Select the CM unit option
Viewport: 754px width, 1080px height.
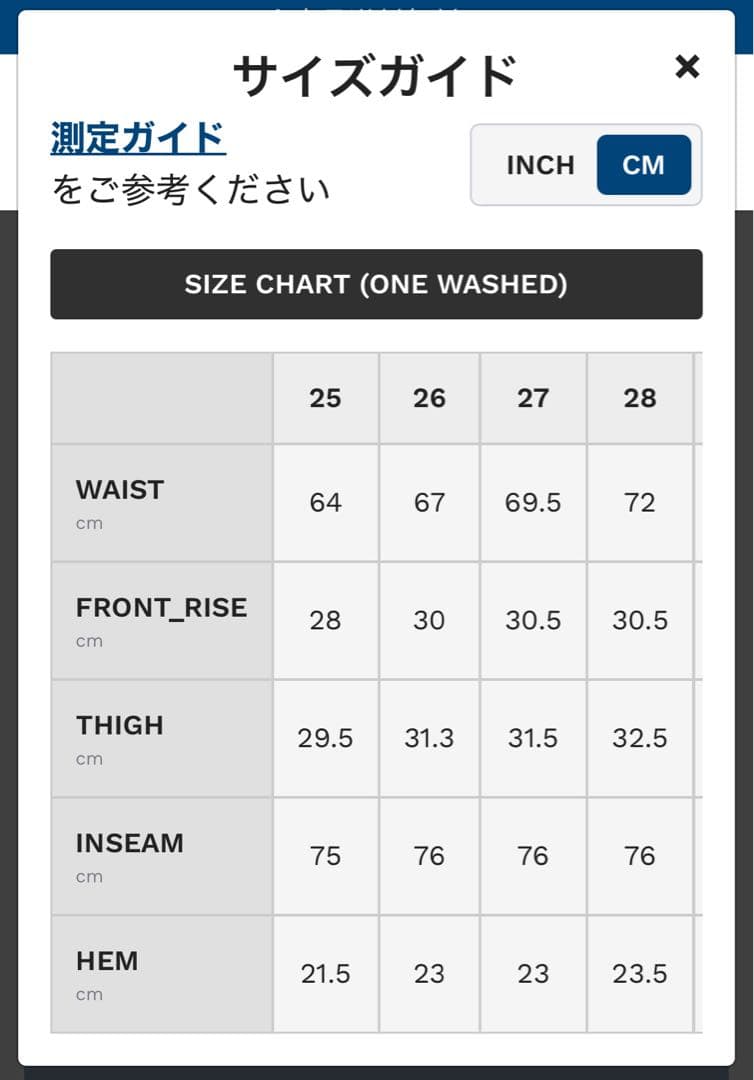[x=645, y=165]
